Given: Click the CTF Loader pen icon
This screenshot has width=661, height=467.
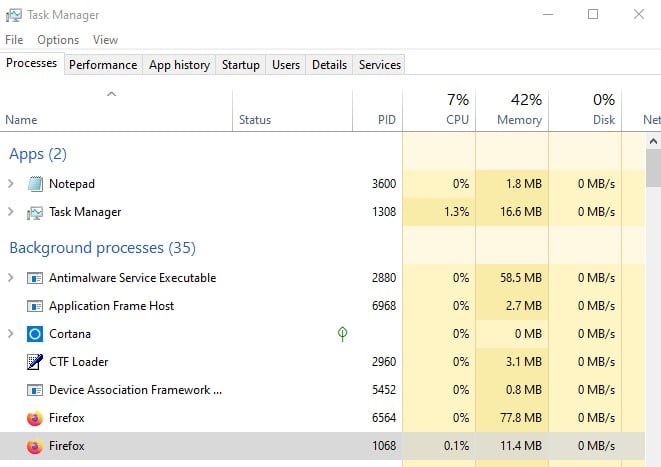Looking at the screenshot, I should coord(35,362).
